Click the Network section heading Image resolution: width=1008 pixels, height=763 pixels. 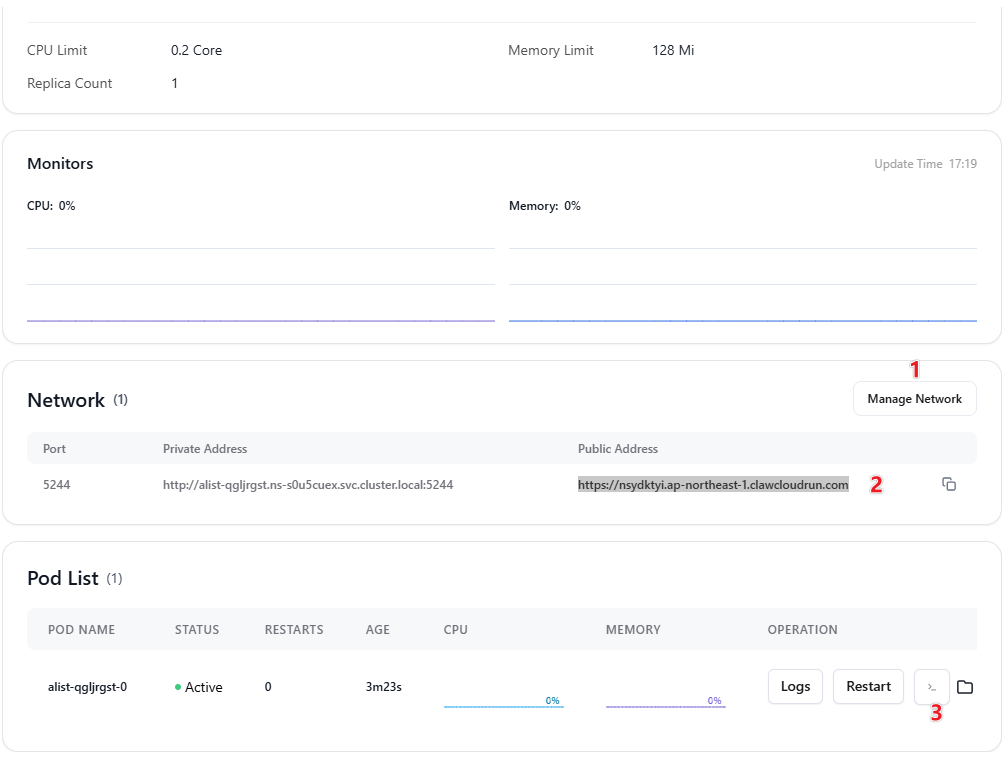pos(66,400)
